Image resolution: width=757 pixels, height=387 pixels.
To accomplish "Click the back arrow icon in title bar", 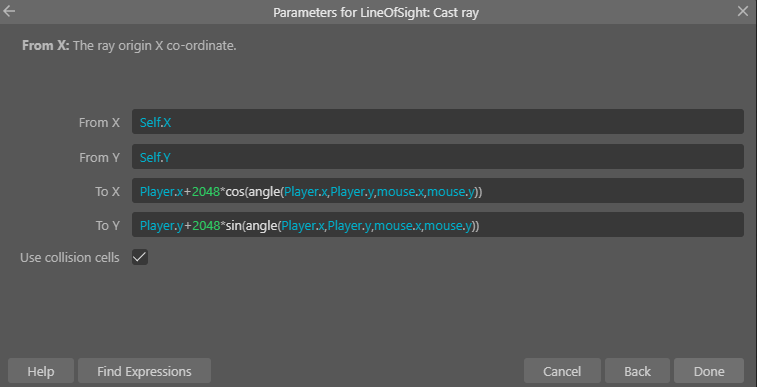I will (x=9, y=11).
